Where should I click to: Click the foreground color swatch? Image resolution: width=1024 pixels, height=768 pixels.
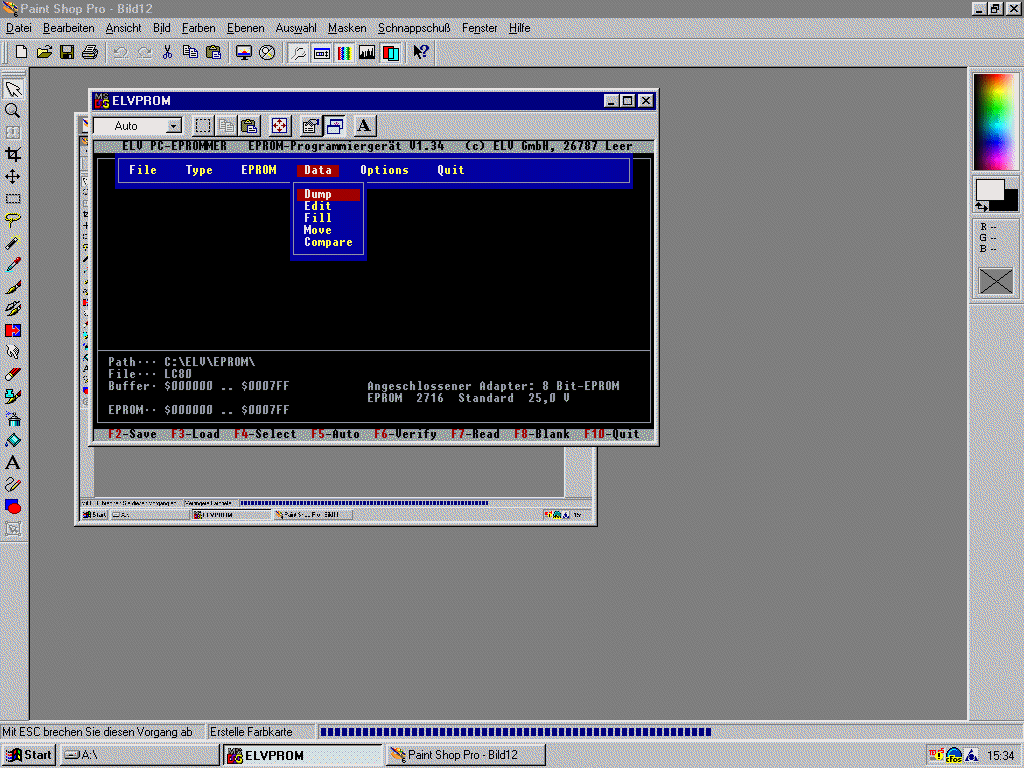(989, 190)
